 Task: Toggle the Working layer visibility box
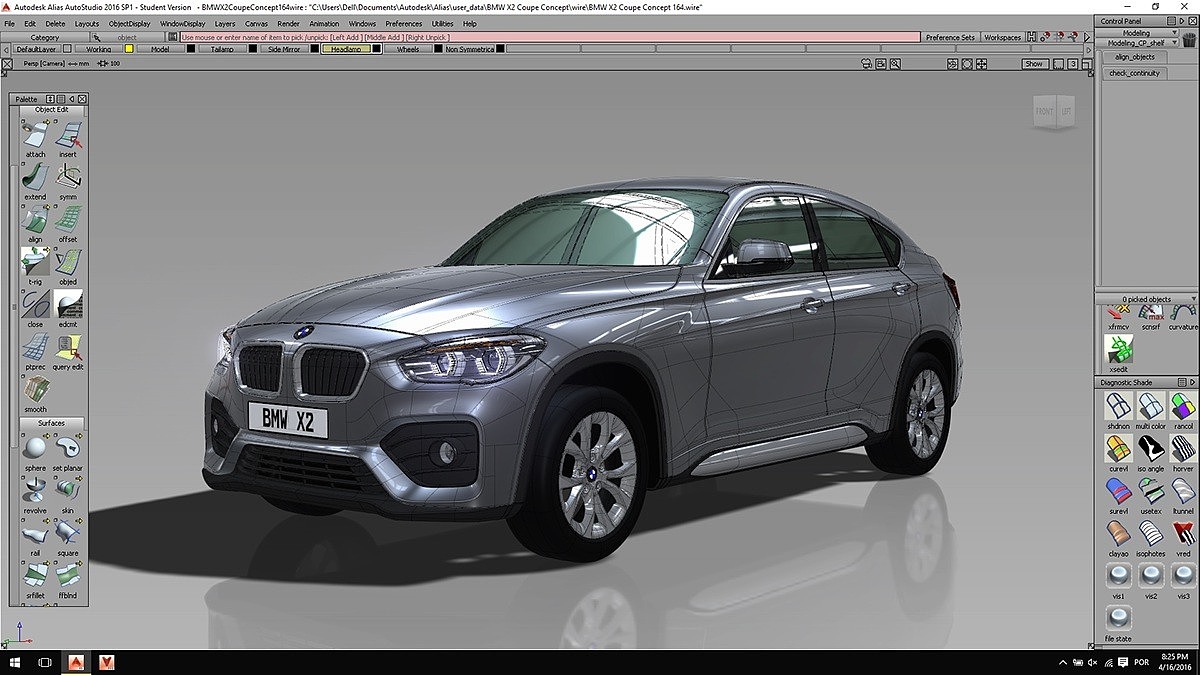(x=129, y=49)
